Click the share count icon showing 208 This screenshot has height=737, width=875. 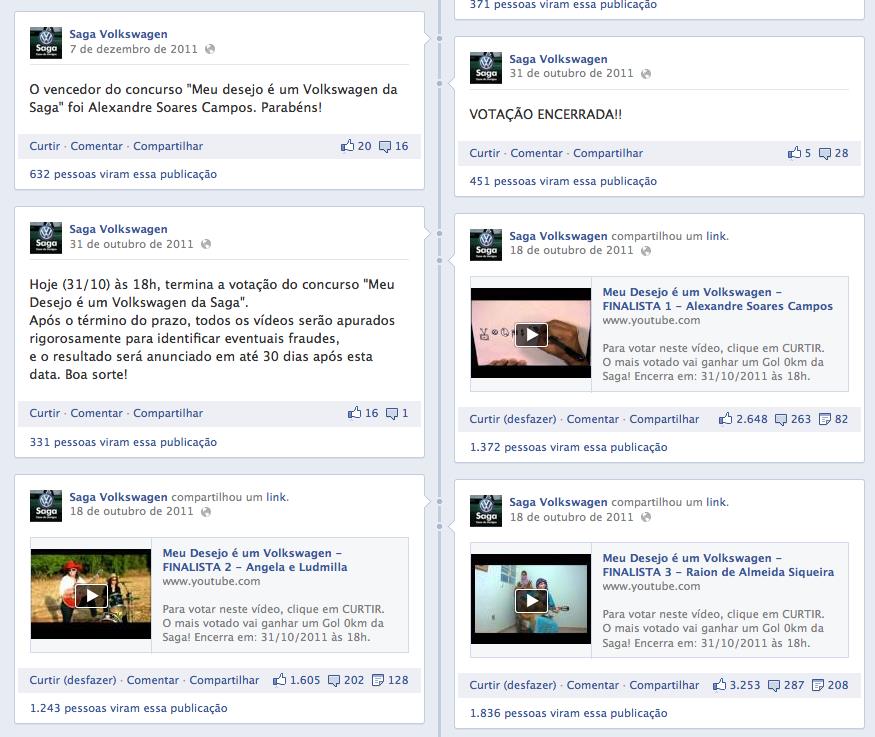[818, 685]
